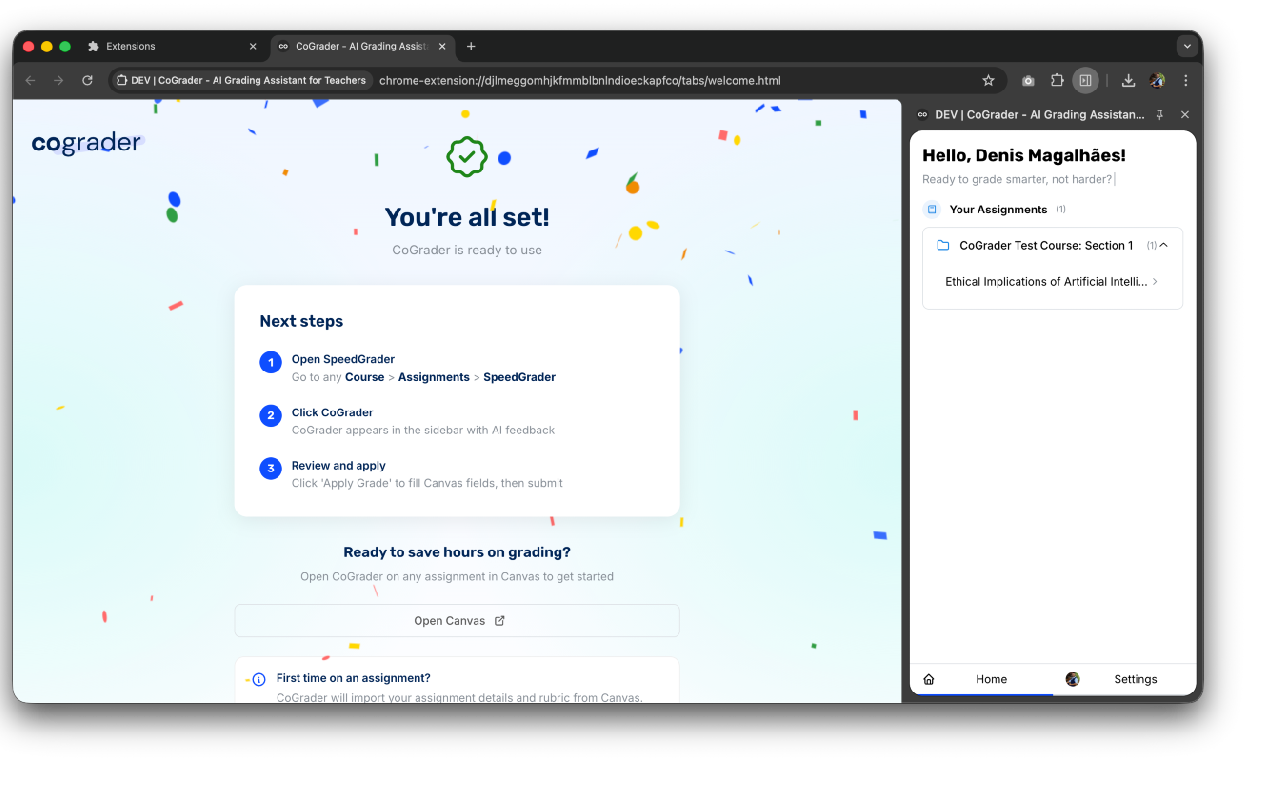Close the CoGrader side panel
The image size is (1280, 800).
(x=1185, y=115)
